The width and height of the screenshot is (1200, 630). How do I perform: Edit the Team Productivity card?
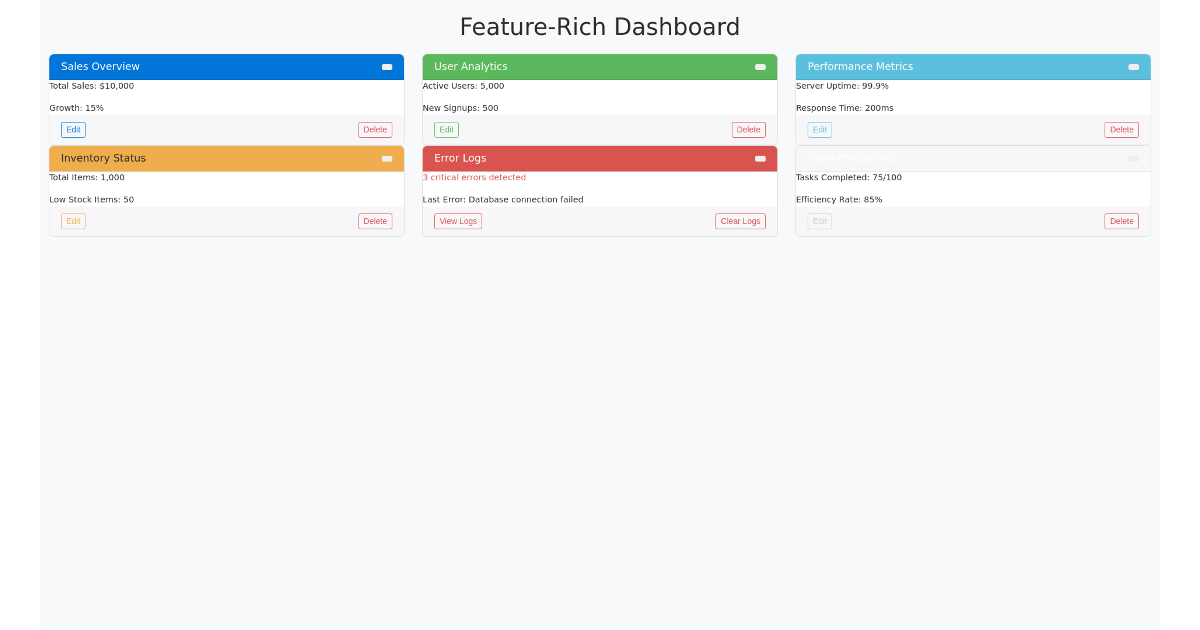(819, 221)
